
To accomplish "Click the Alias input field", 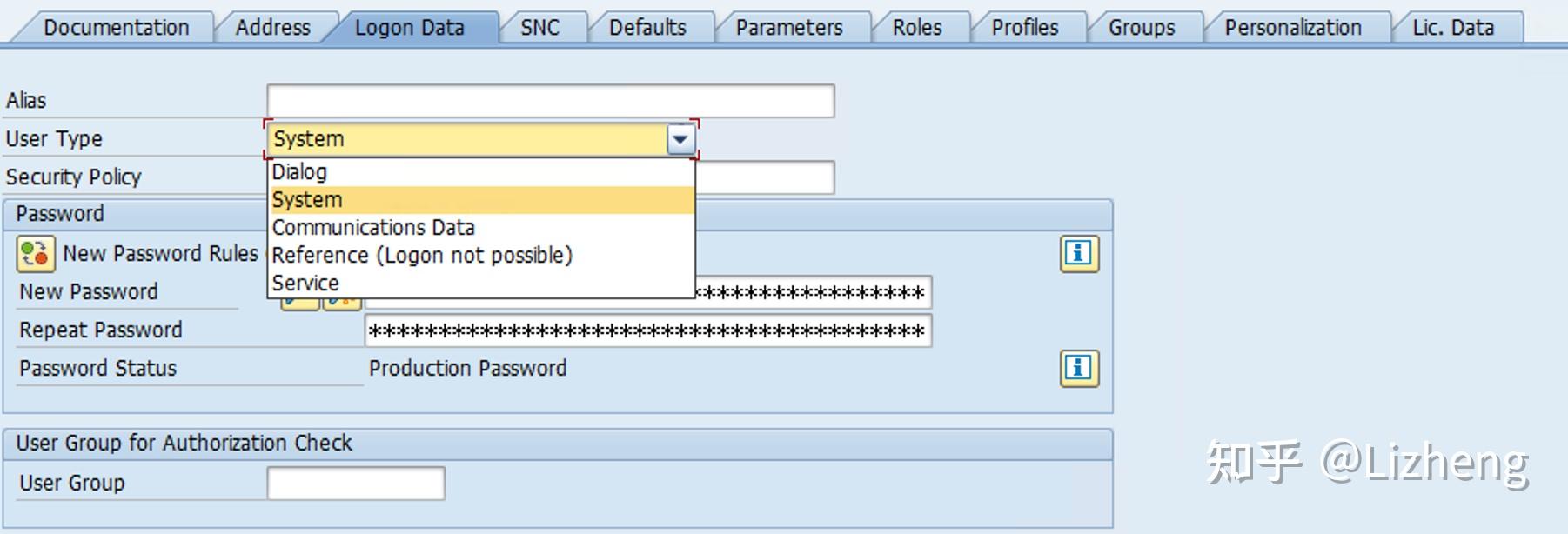I will 550,101.
